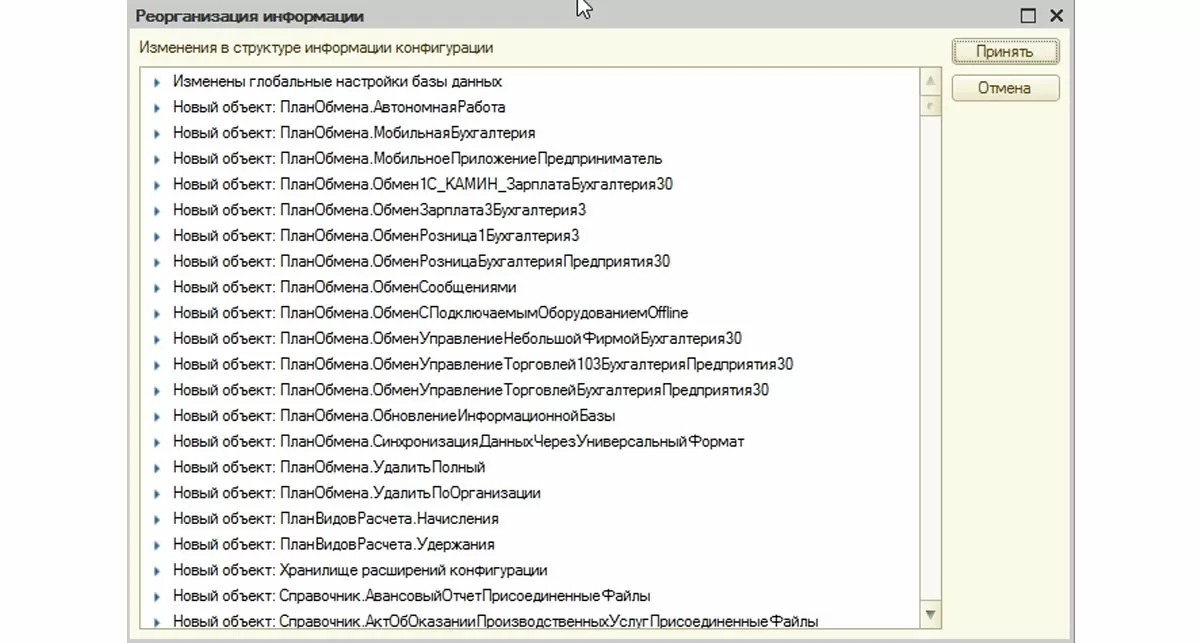Select text ПланОбмена.ОбновлениеИнформационнойБазы
The height and width of the screenshot is (643, 1200).
click(x=448, y=416)
